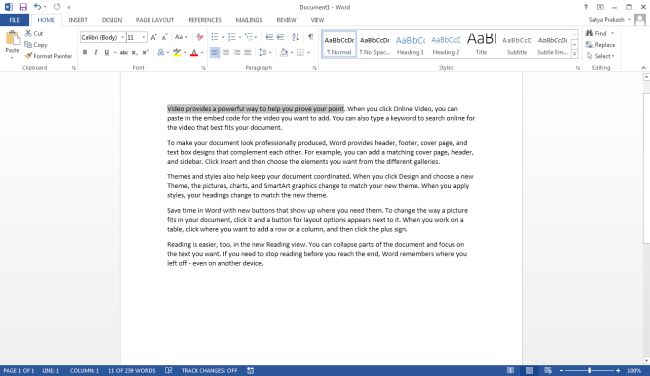Click the Redo icon
The image size is (650, 376).
57,7
